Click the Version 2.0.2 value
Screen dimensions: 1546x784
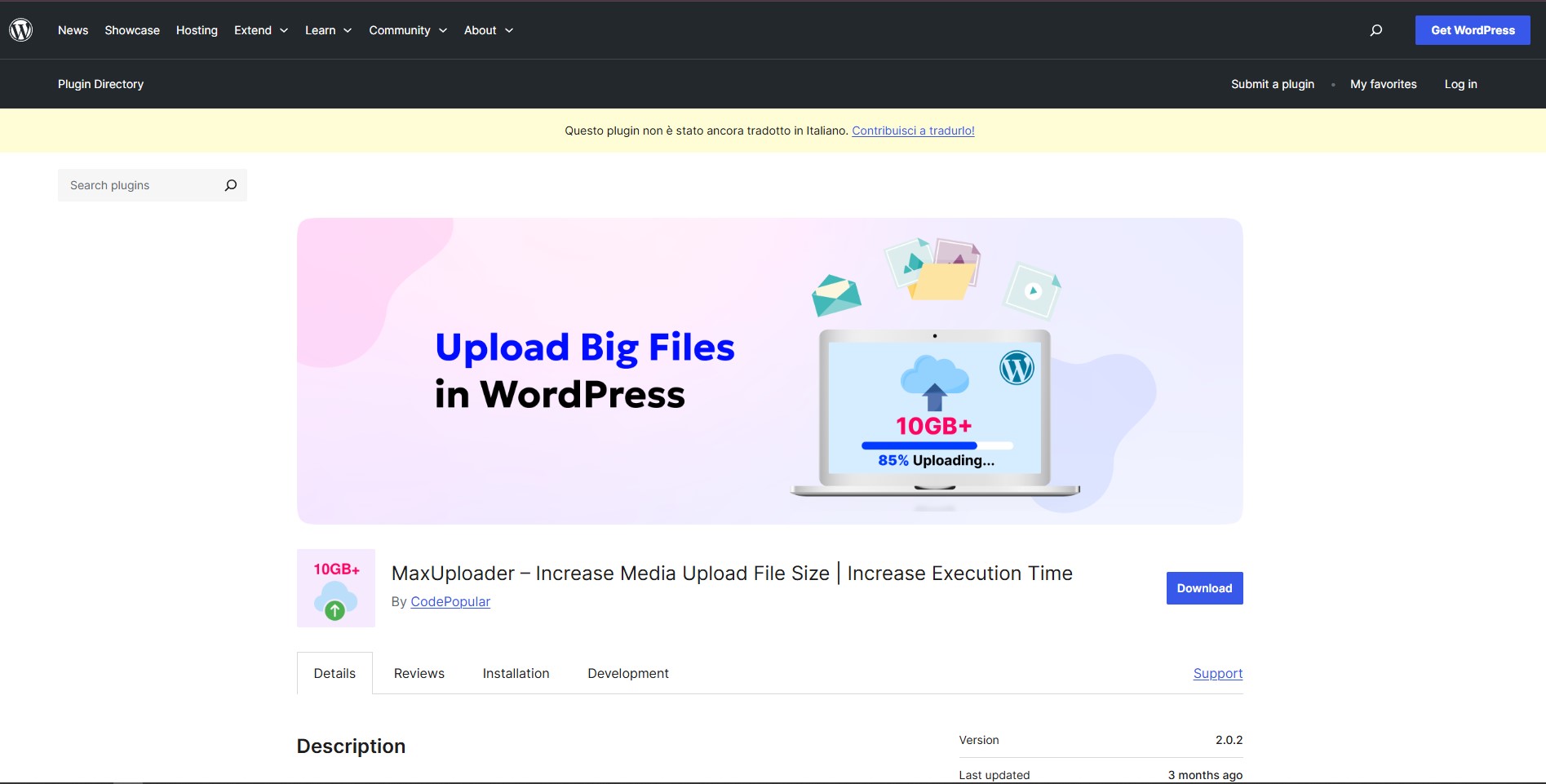(1229, 740)
